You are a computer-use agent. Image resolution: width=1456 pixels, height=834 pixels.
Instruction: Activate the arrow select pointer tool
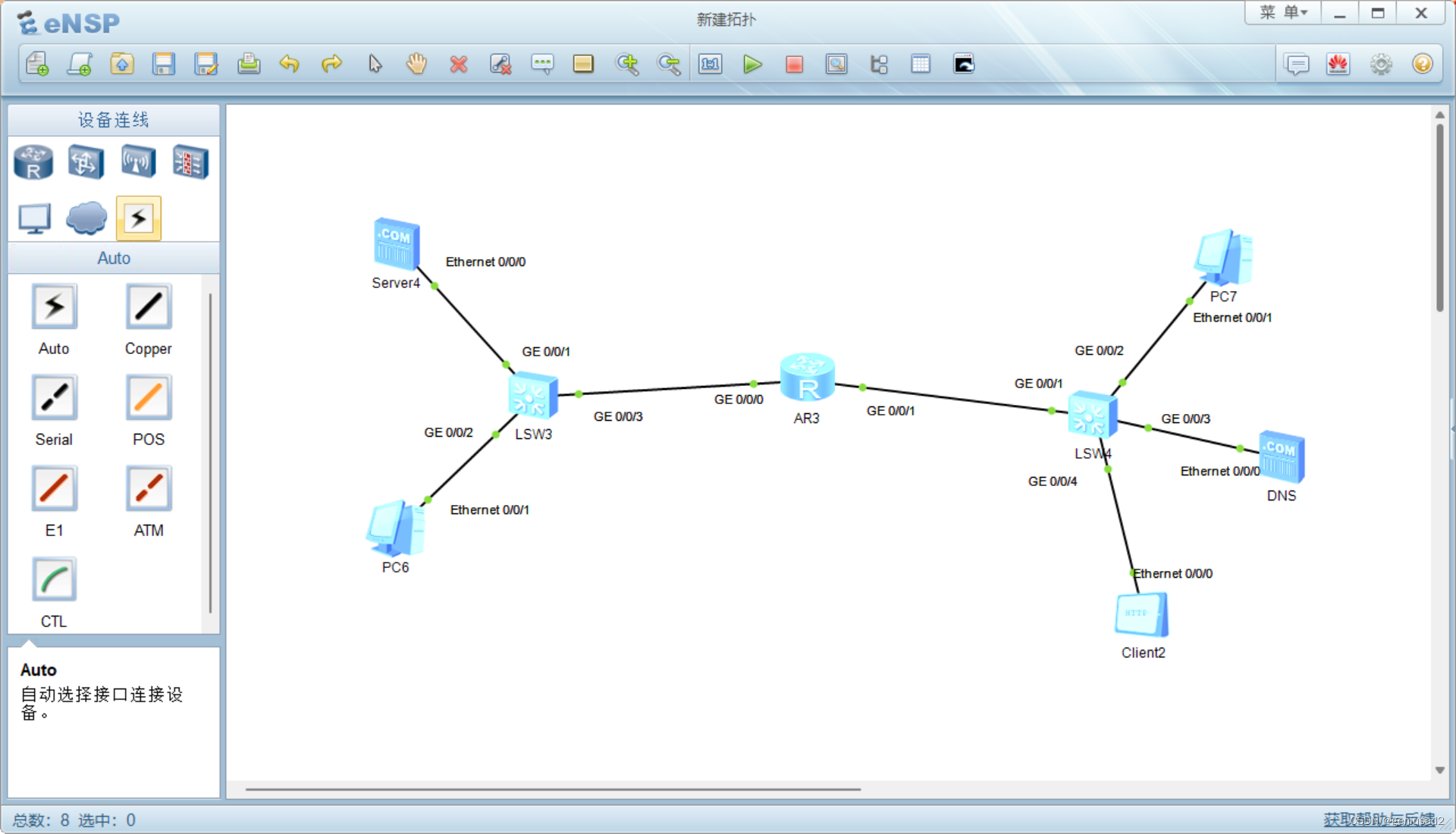pos(375,64)
